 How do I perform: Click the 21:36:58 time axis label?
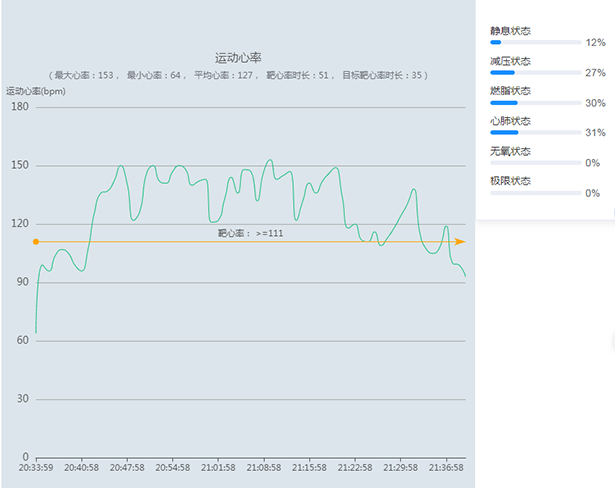click(446, 467)
